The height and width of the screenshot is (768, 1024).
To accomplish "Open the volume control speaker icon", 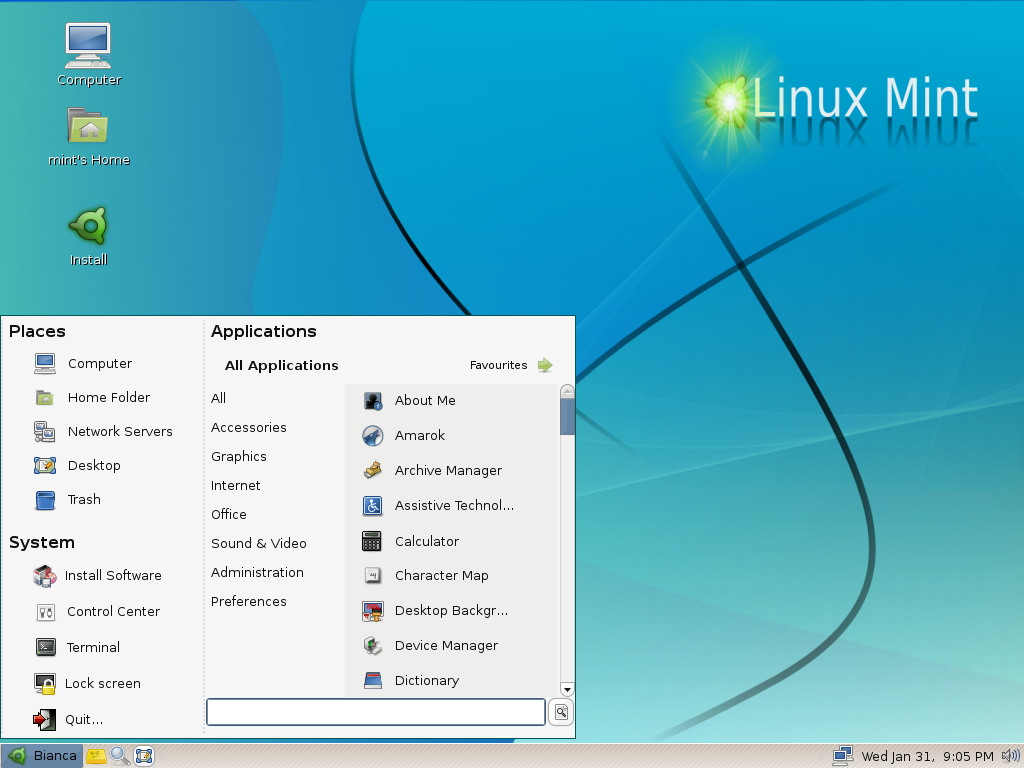I will click(x=1010, y=756).
